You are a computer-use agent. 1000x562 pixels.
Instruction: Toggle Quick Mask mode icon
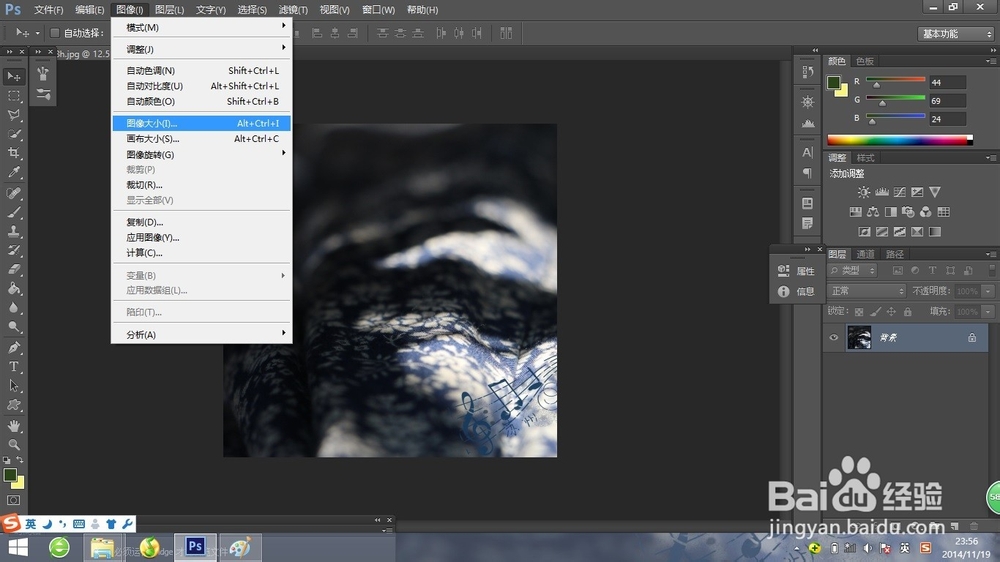13,501
